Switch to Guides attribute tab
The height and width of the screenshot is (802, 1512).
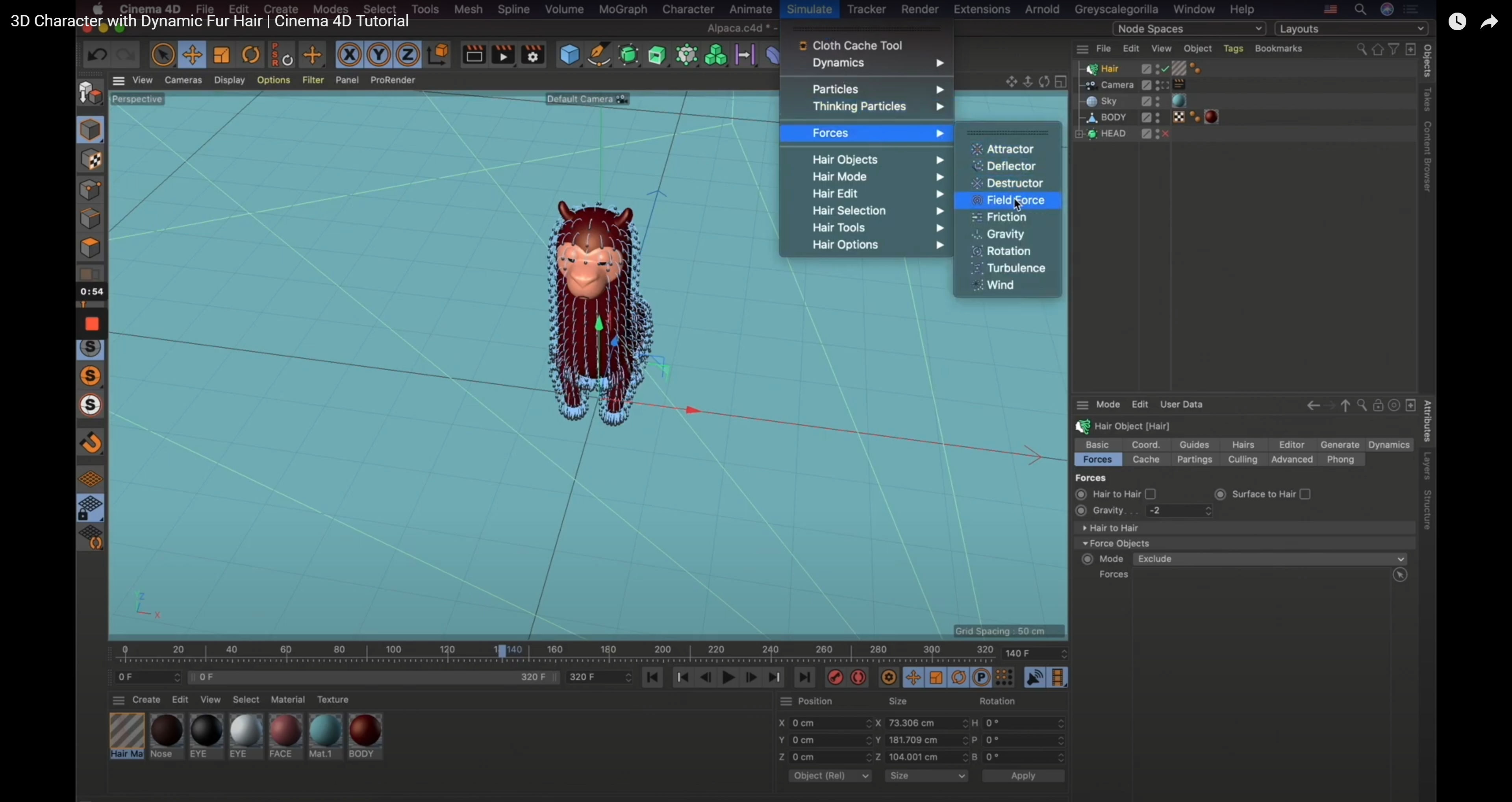click(1195, 445)
